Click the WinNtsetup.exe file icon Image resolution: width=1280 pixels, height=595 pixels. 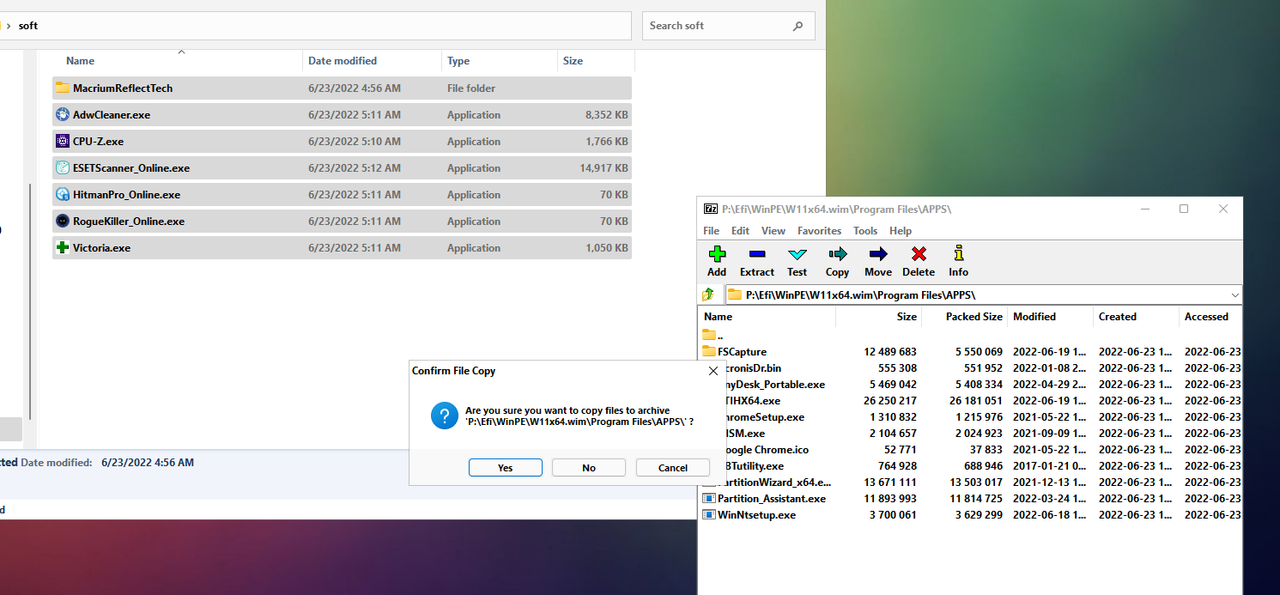[709, 515]
